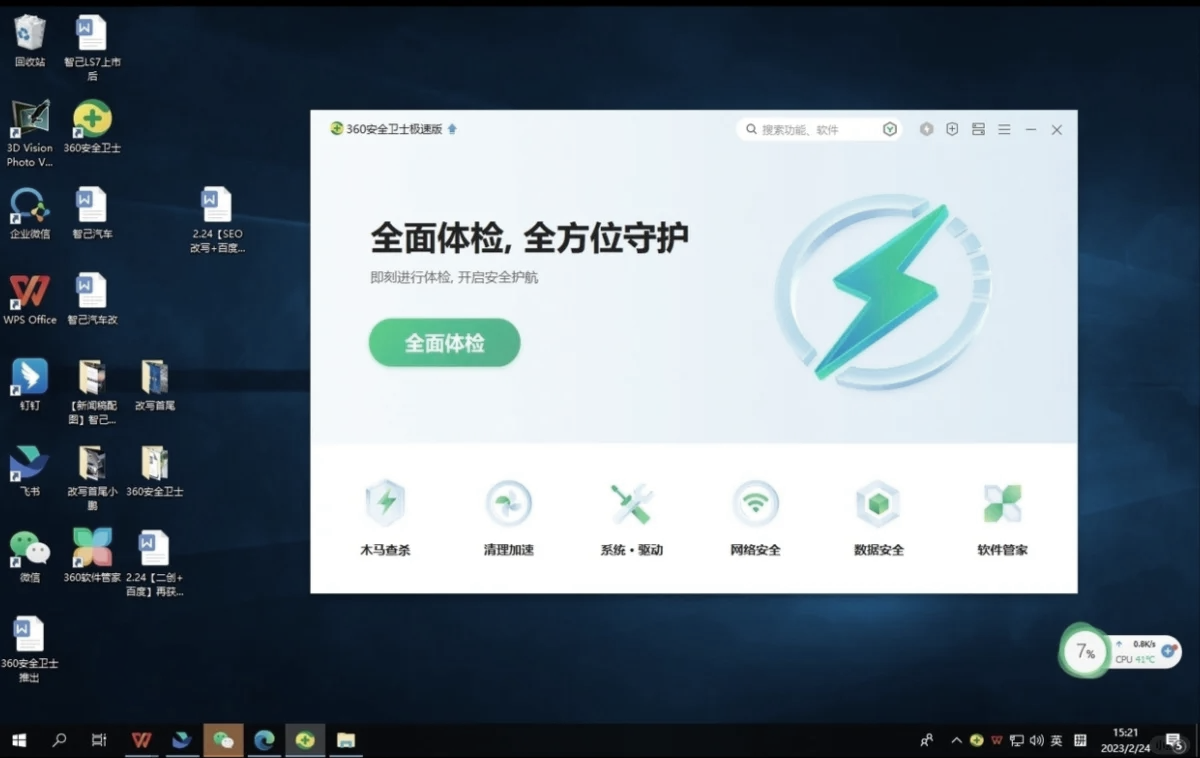Select the 系统·驱动 driver tool

click(631, 512)
